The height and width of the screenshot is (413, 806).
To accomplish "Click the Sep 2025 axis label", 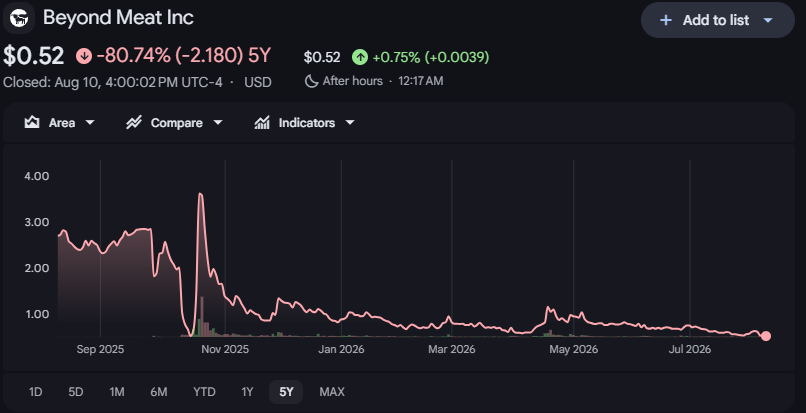I will point(100,350).
